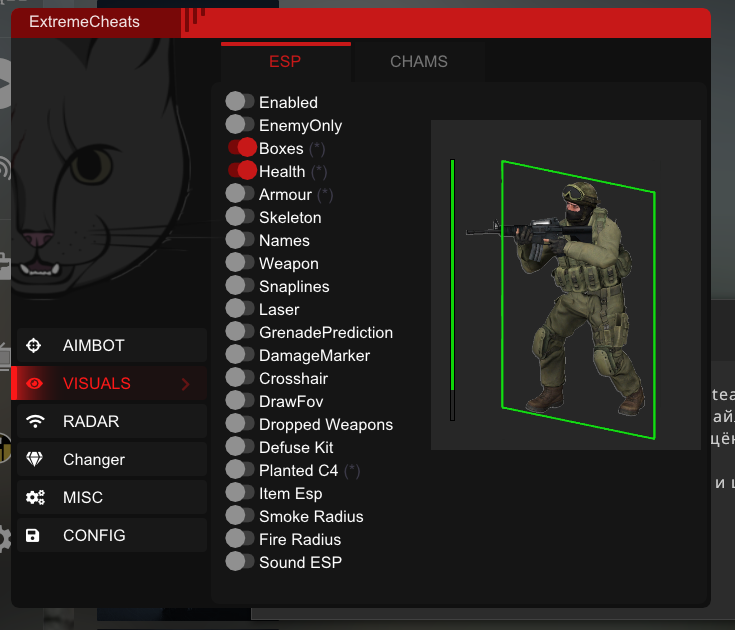
Task: Turn on Defuse Kit toggle
Action: (240, 446)
